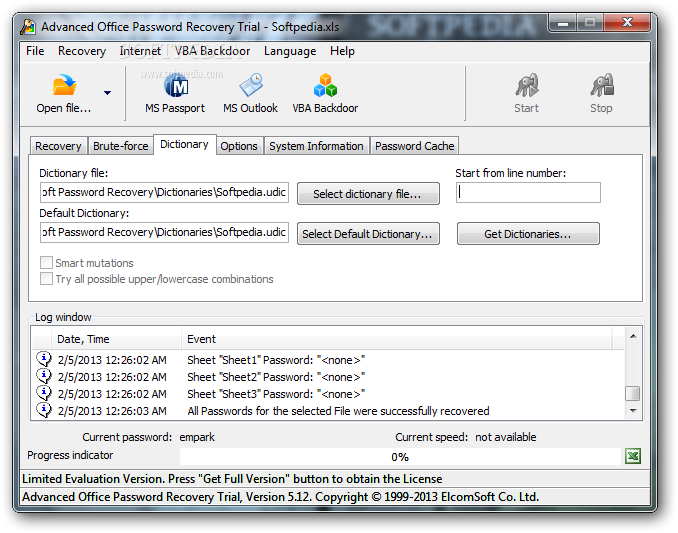
Task: Click info icon of Sheet3 log entry
Action: tap(44, 393)
